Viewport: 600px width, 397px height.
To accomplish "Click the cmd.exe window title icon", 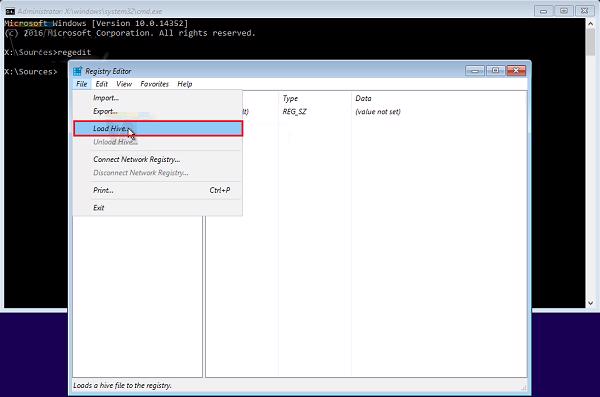I will [10, 11].
